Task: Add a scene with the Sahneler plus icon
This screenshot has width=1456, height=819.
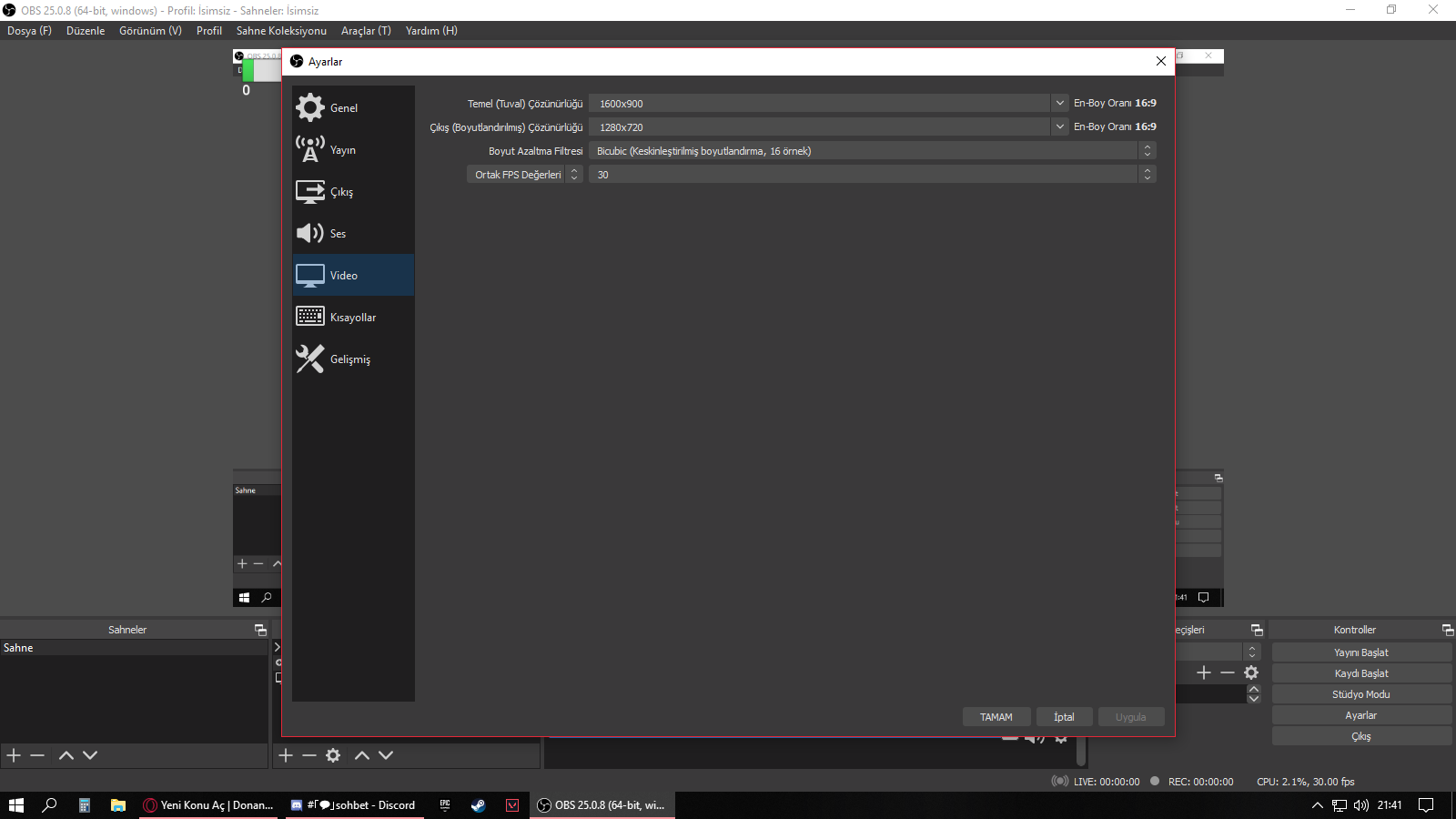Action: point(14,755)
